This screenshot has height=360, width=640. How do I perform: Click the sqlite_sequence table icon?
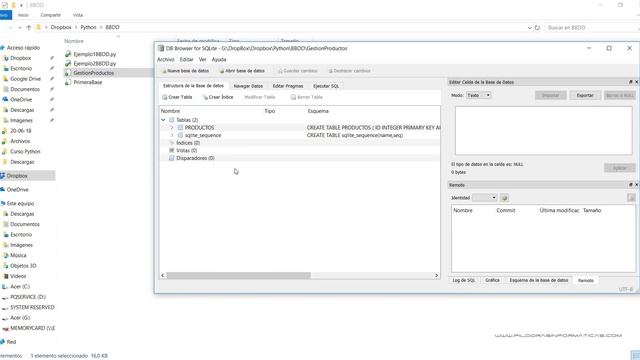click(x=180, y=135)
